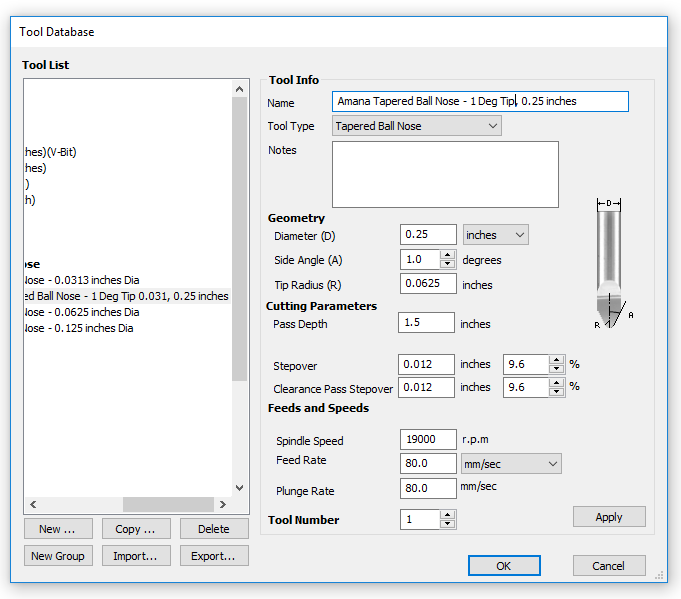Screen dimensions: 681x599
Task: Increase the Side Angle spinner value
Action: coord(448,255)
